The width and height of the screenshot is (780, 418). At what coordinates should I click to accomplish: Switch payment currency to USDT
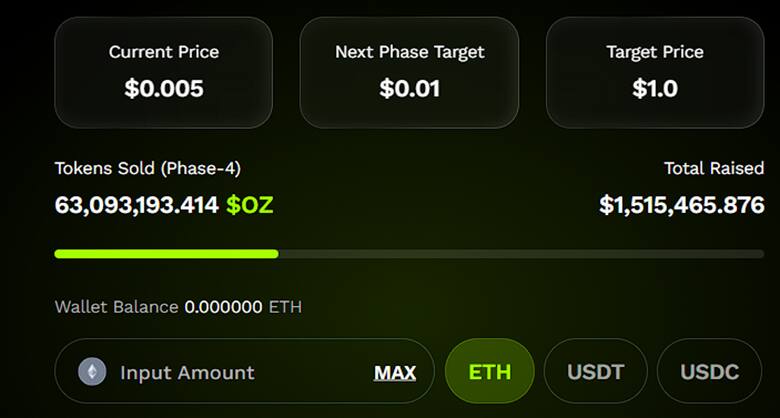point(596,372)
